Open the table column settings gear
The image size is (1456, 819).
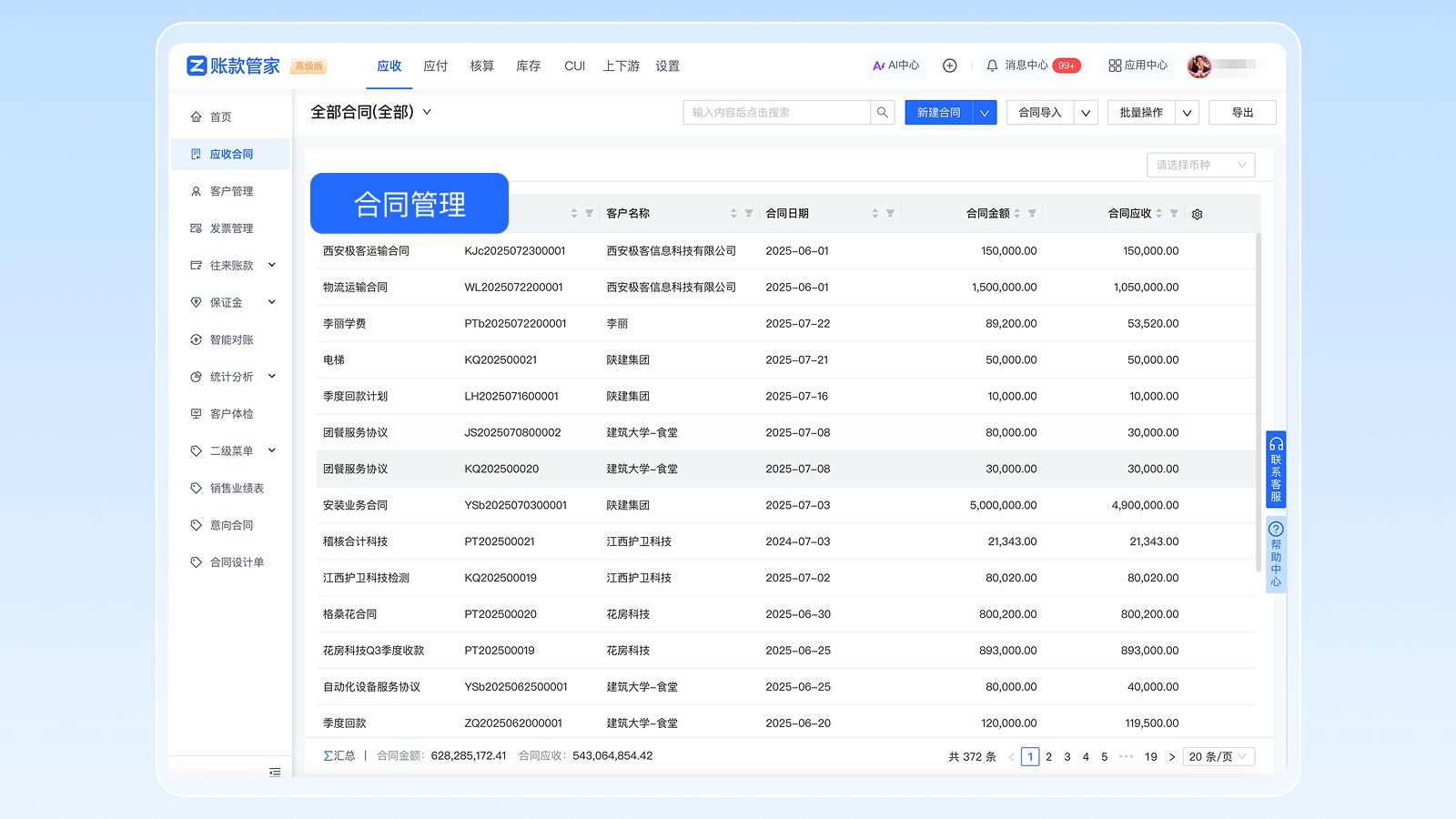pos(1197,214)
